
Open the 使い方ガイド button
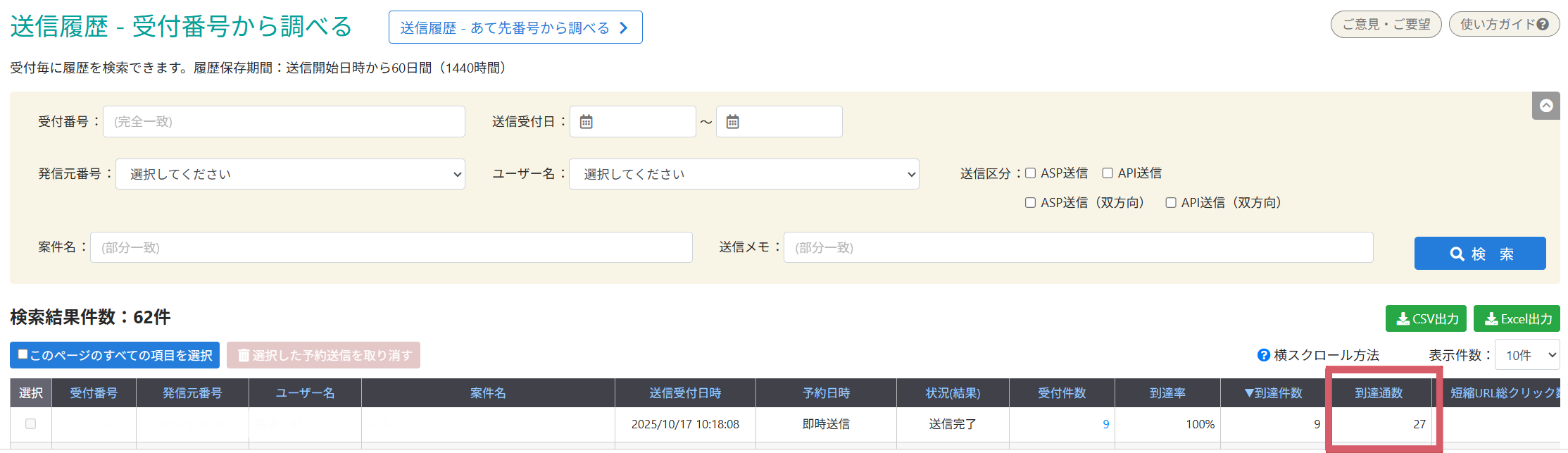pyautogui.click(x=1505, y=25)
